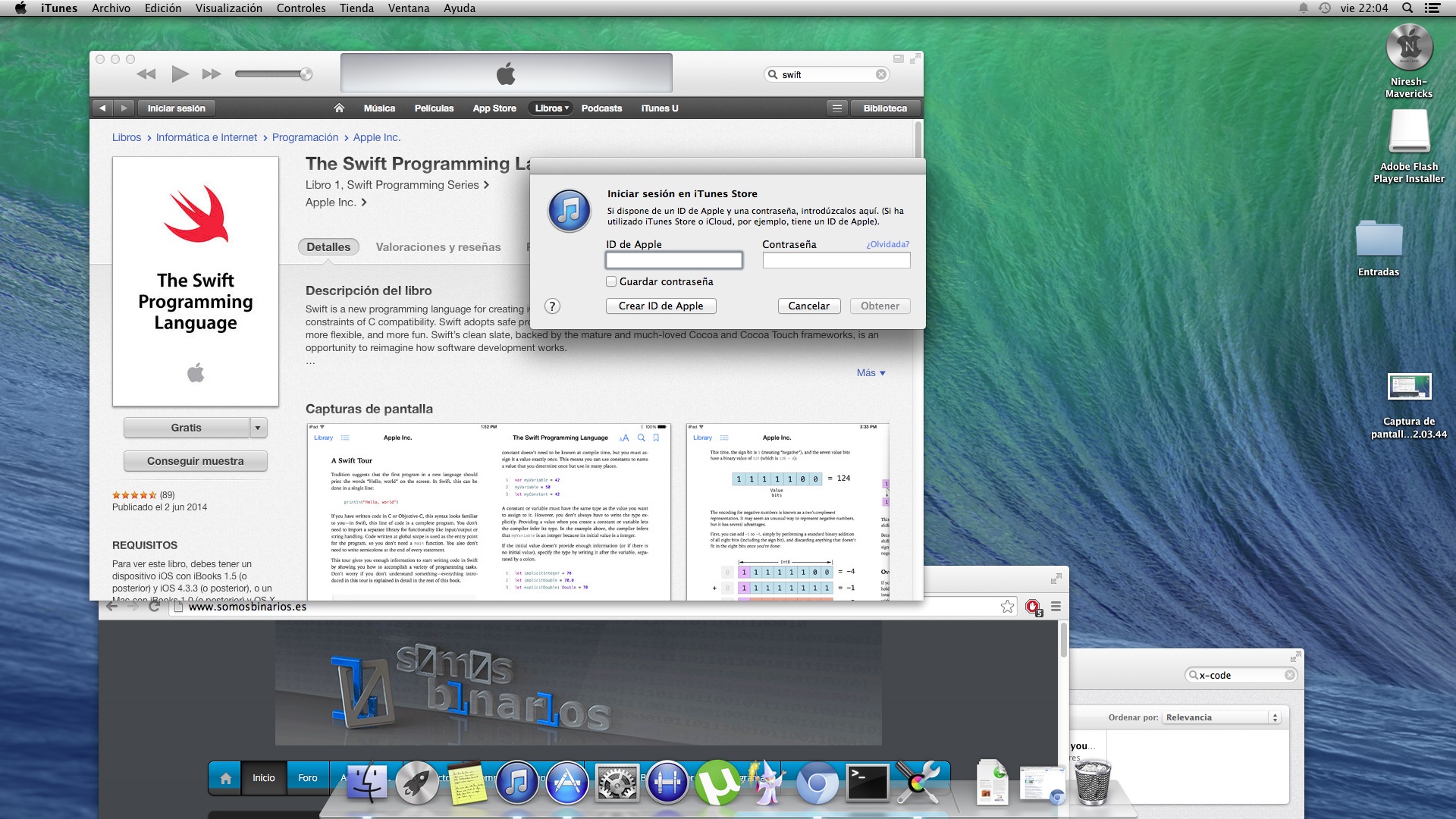
Task: Click the Programación breadcrumb link
Action: point(305,137)
